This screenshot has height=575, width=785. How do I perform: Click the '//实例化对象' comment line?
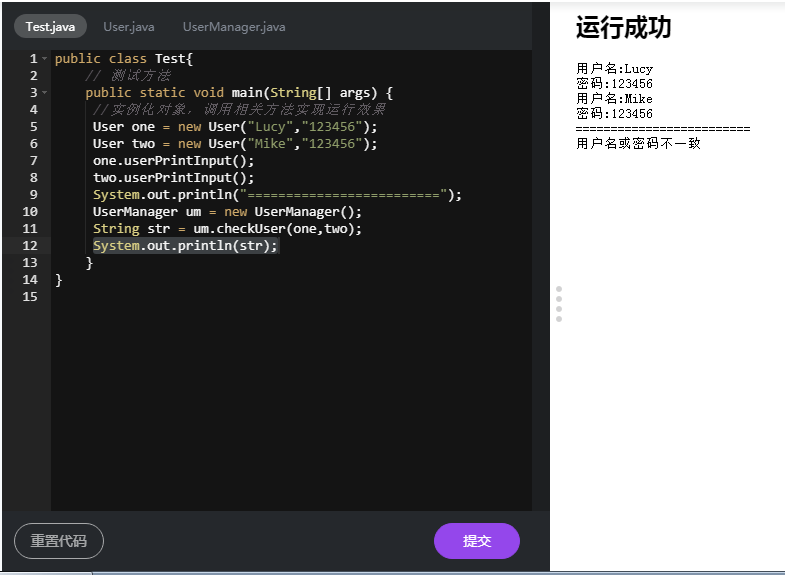[x=239, y=110]
